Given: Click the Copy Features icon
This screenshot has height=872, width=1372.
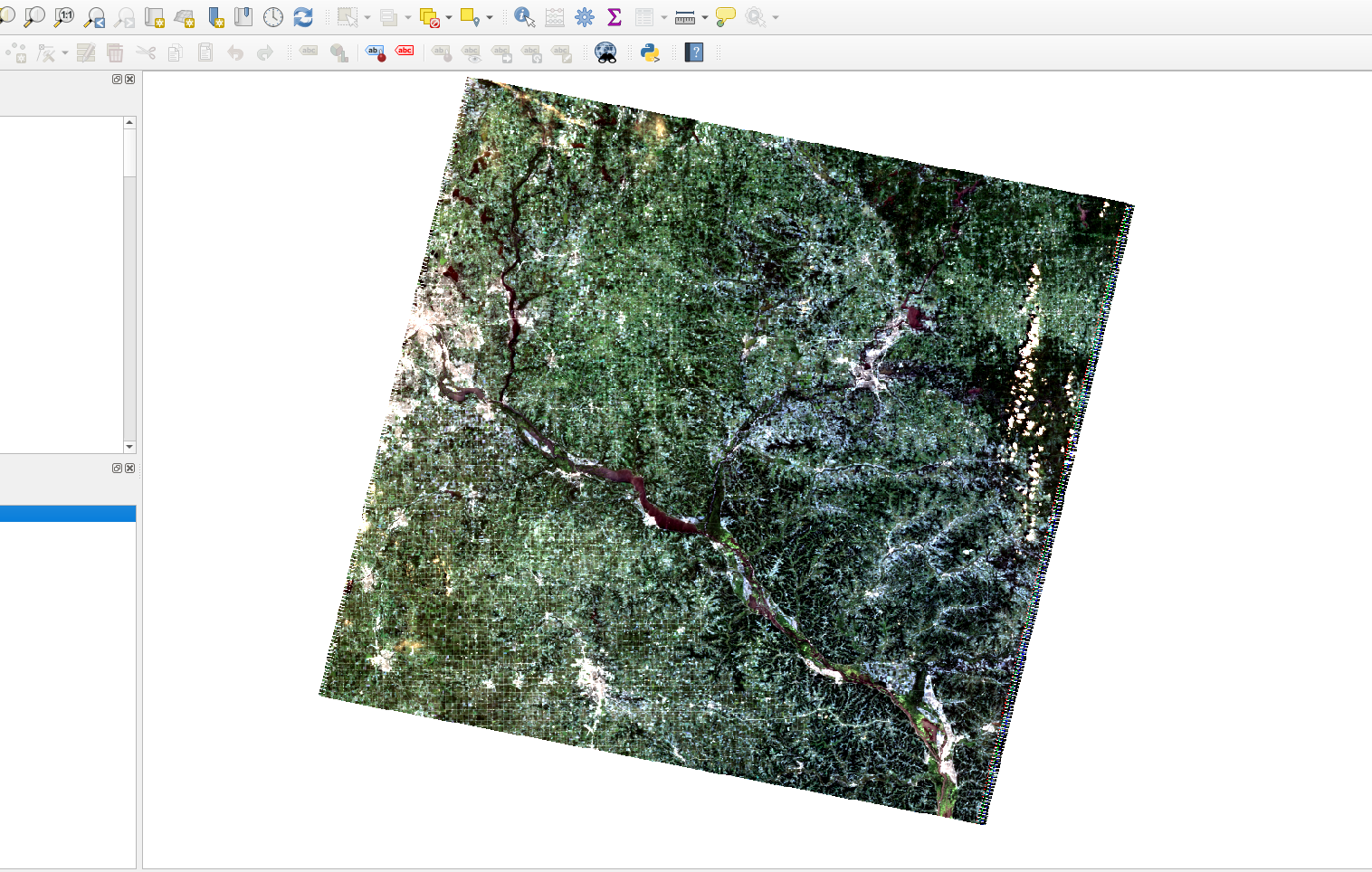Looking at the screenshot, I should coord(176,52).
